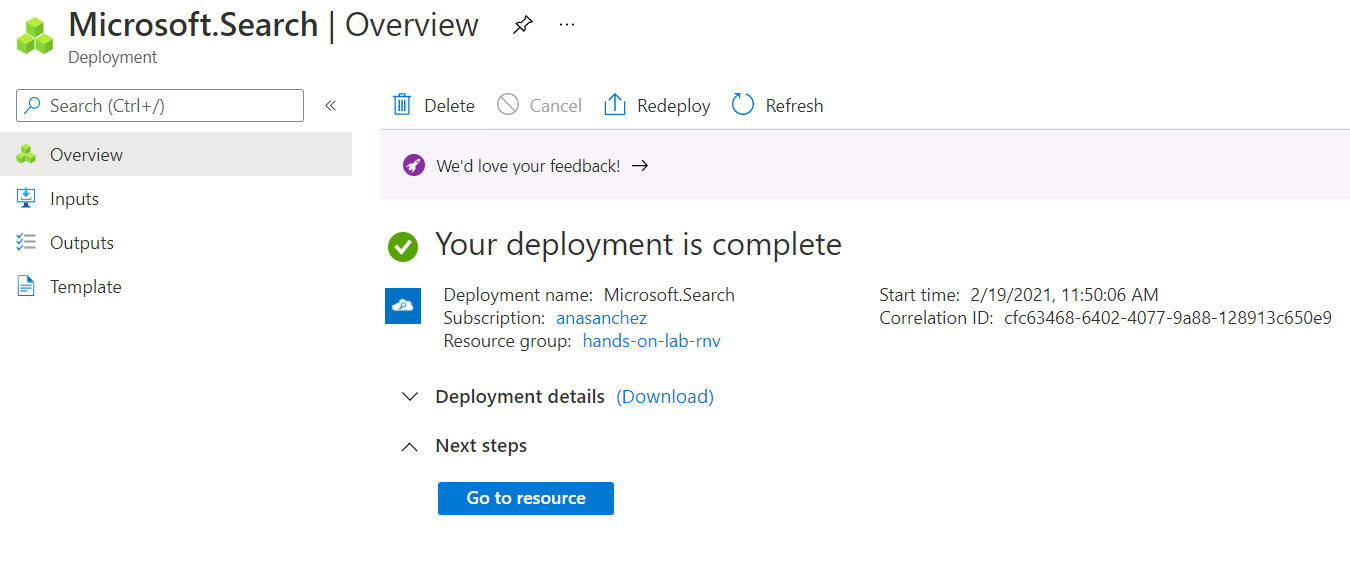1350x584 pixels.
Task: Click Your deployment is complete heading
Action: click(638, 245)
